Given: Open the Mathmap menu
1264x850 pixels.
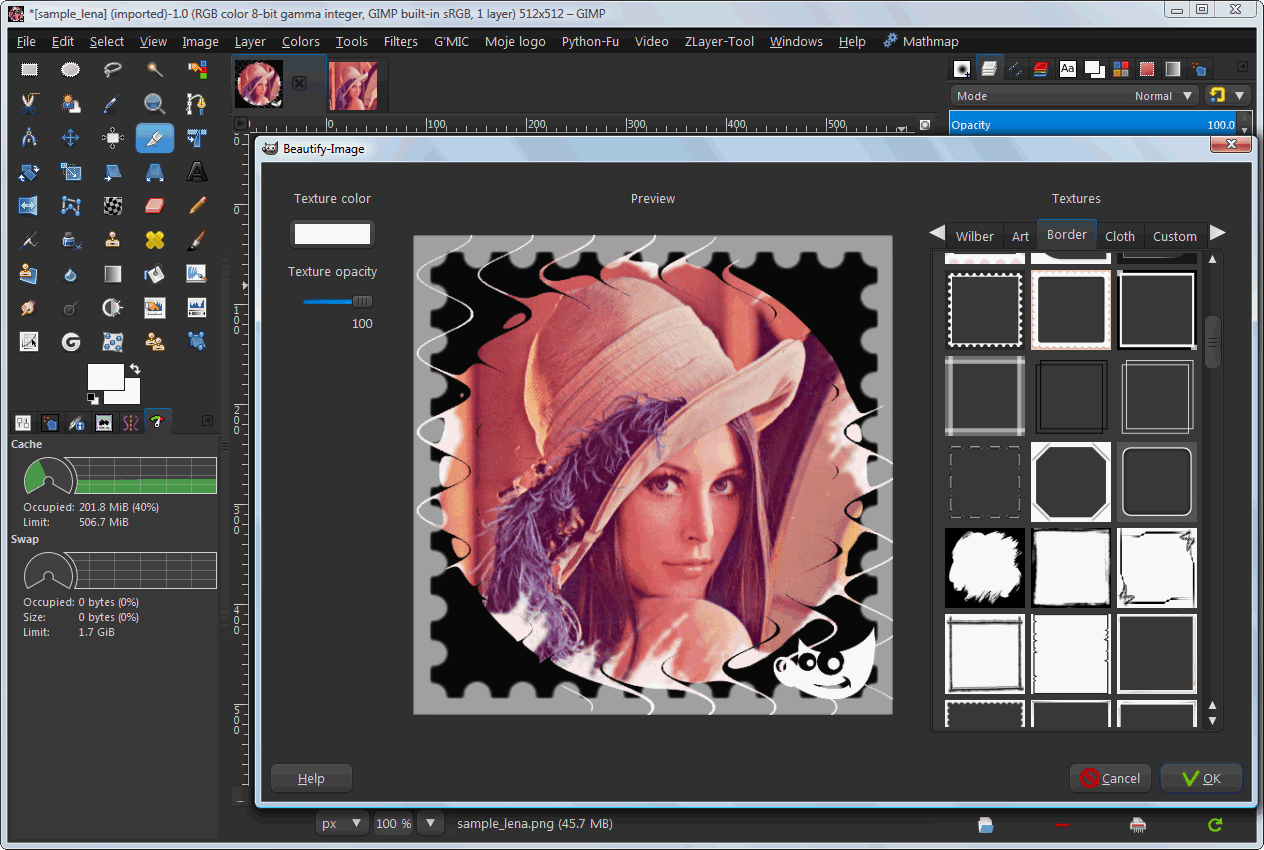Looking at the screenshot, I should 921,41.
